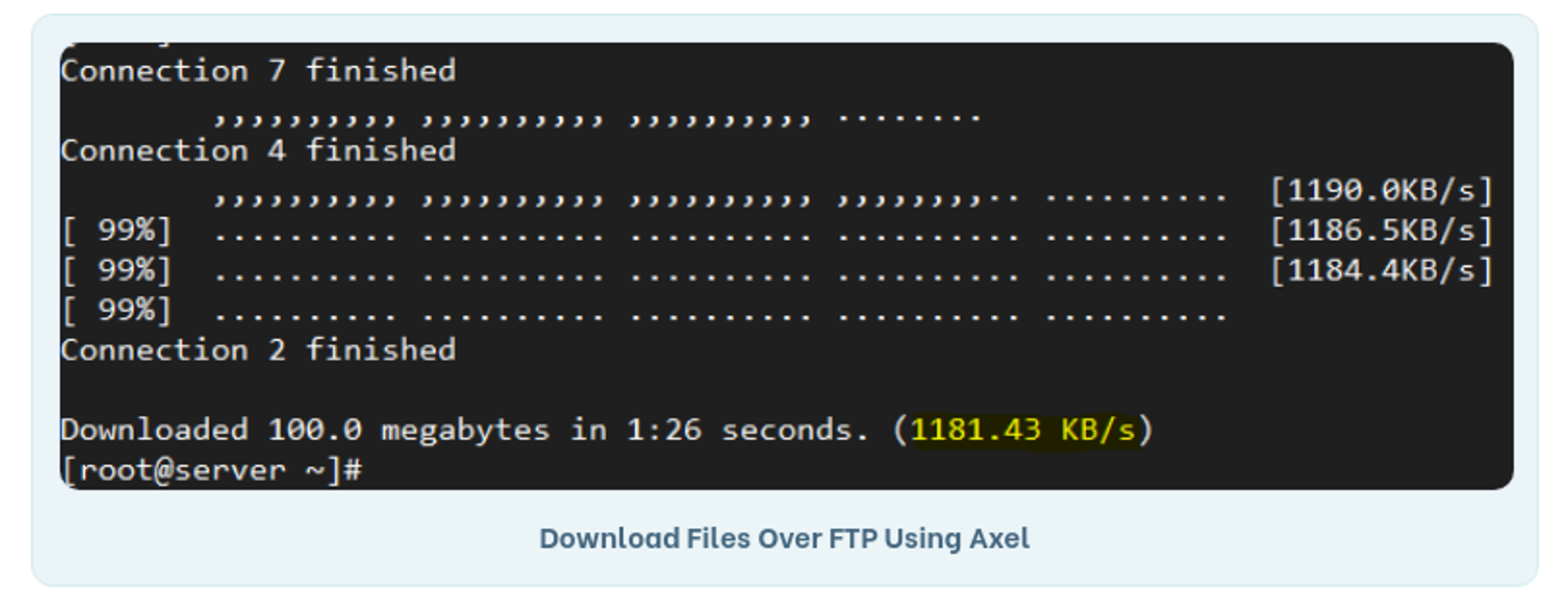
Task: Click the [1190.0KB/s] speed indicator
Action: point(1381,191)
